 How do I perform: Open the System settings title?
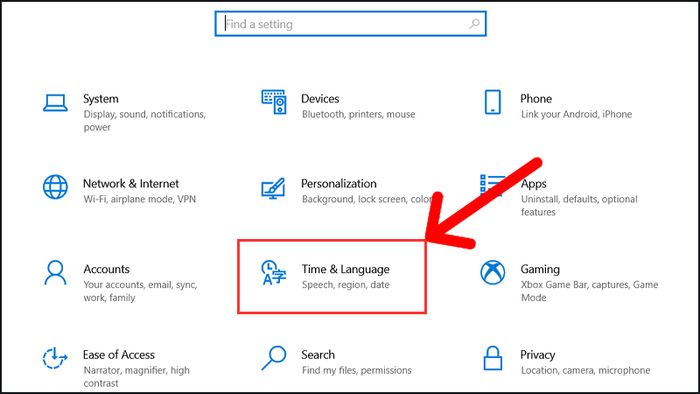point(101,99)
